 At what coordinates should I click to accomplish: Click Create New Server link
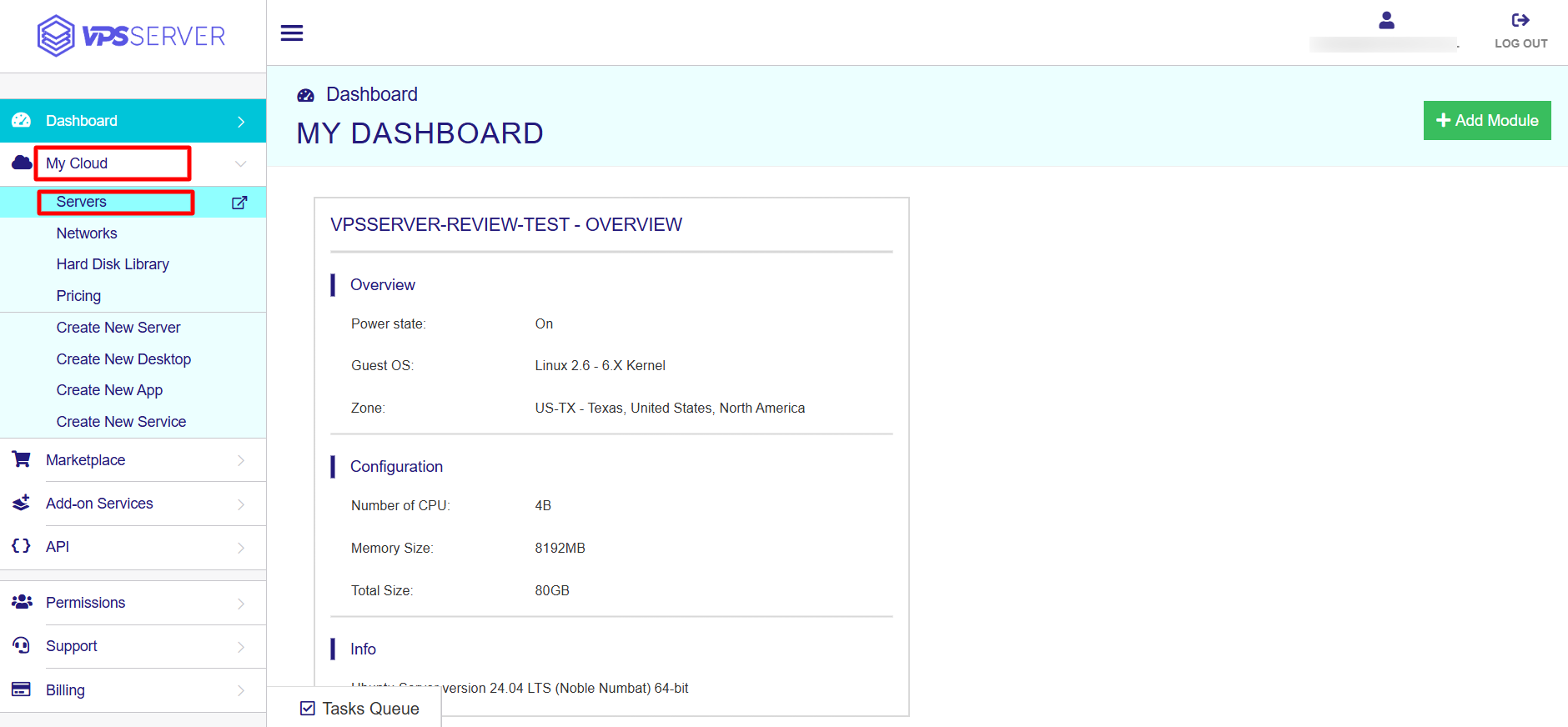pos(118,328)
